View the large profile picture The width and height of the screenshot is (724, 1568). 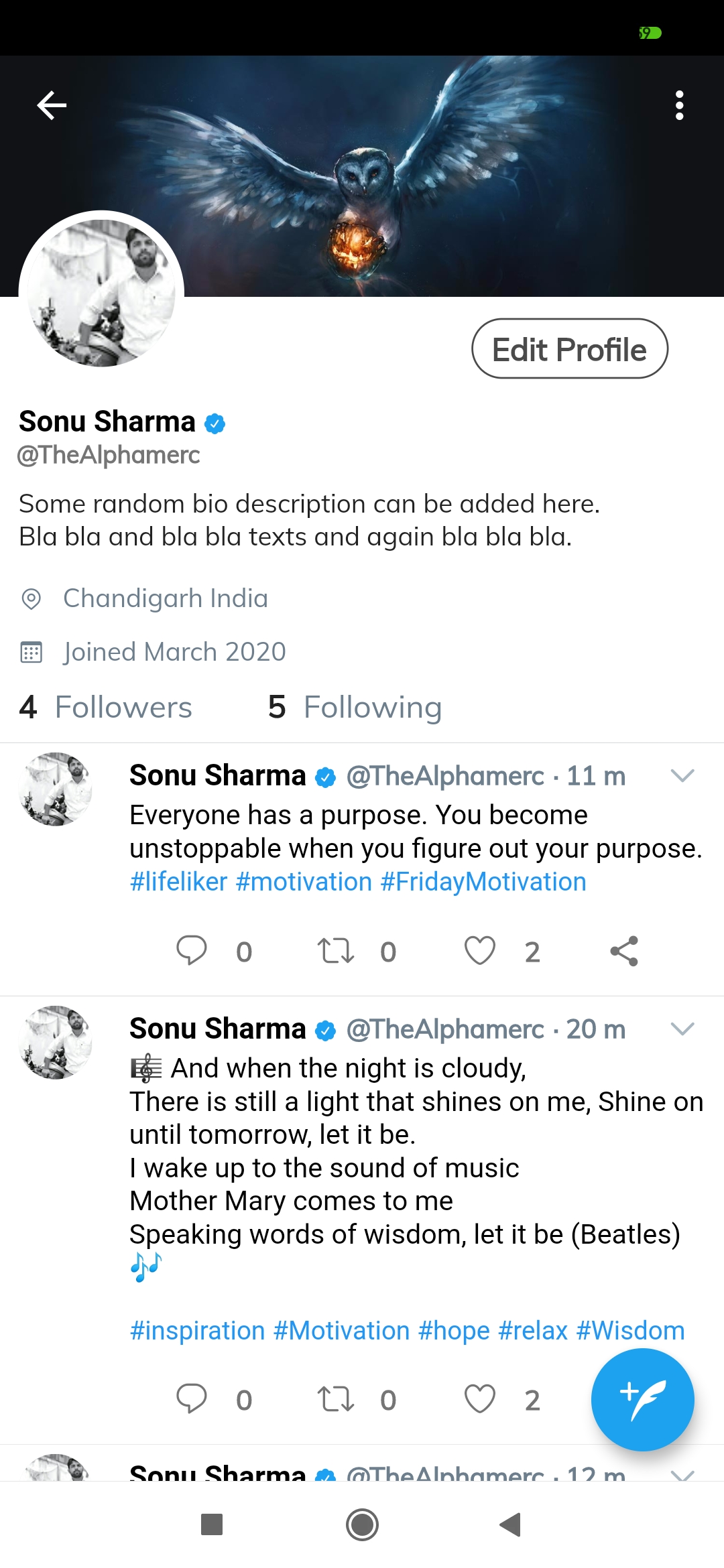tap(101, 293)
